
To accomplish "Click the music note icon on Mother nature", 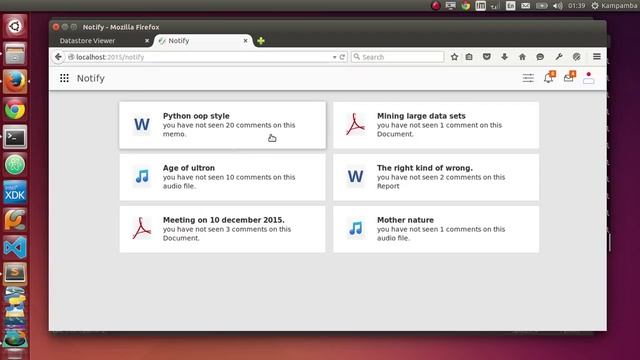I will (356, 228).
